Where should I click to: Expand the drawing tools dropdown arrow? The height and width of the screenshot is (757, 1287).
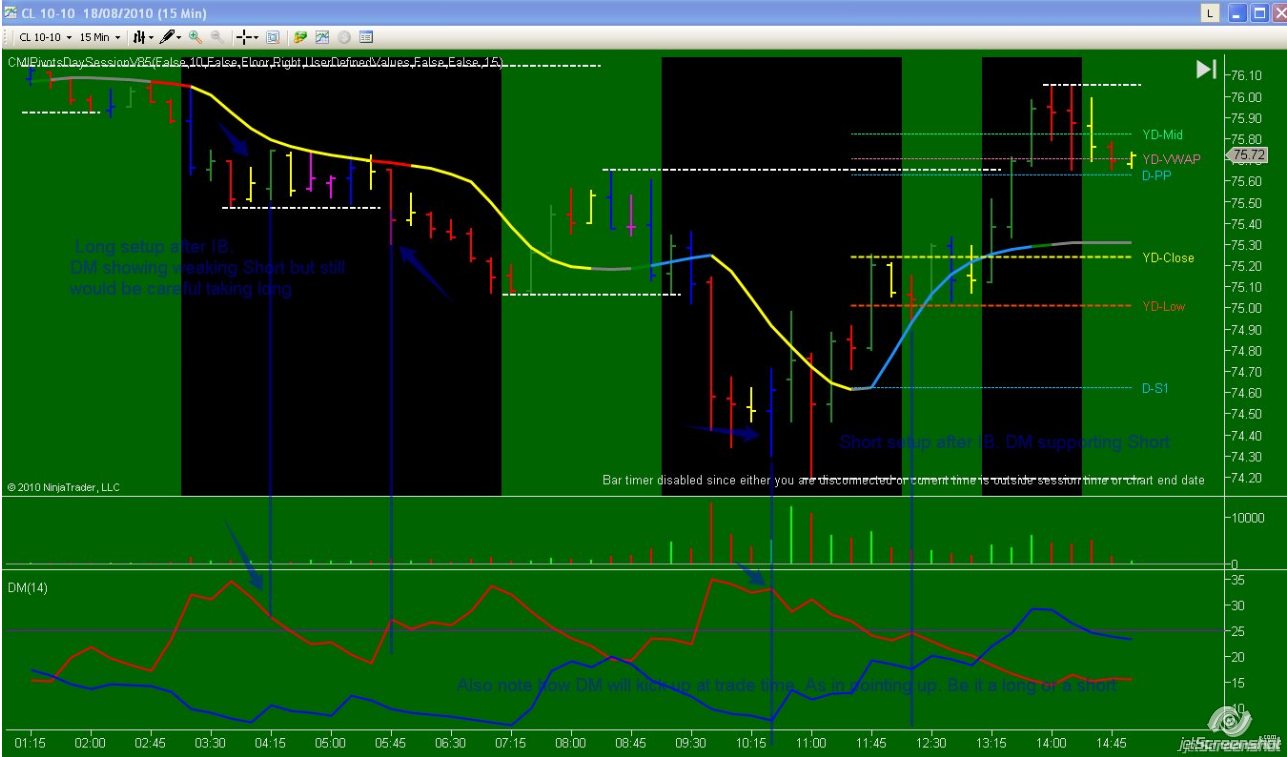coord(179,37)
